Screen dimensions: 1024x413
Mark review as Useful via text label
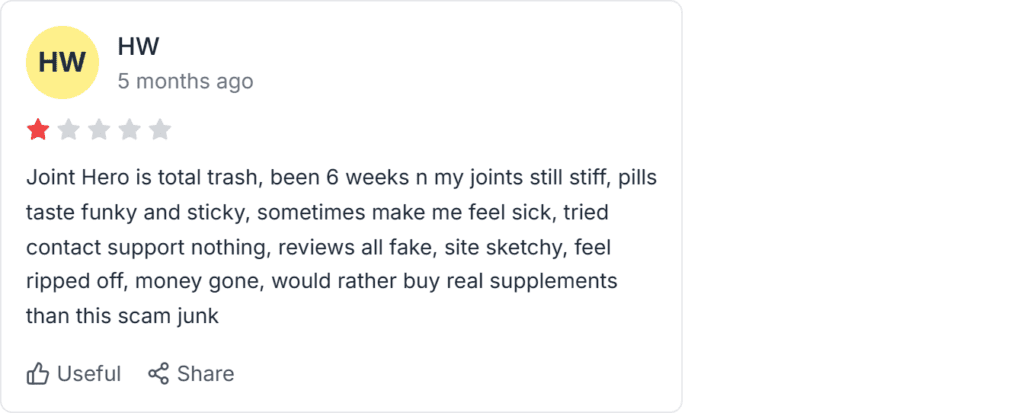click(x=89, y=374)
